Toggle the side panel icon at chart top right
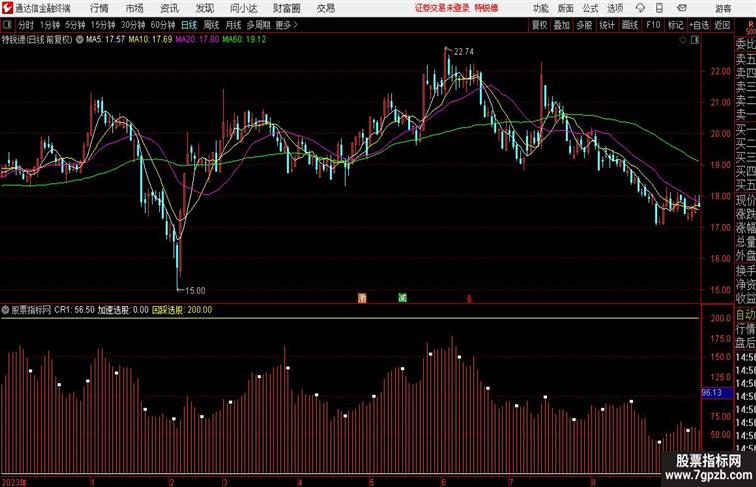Screen dimensions: 756x487 [695, 40]
